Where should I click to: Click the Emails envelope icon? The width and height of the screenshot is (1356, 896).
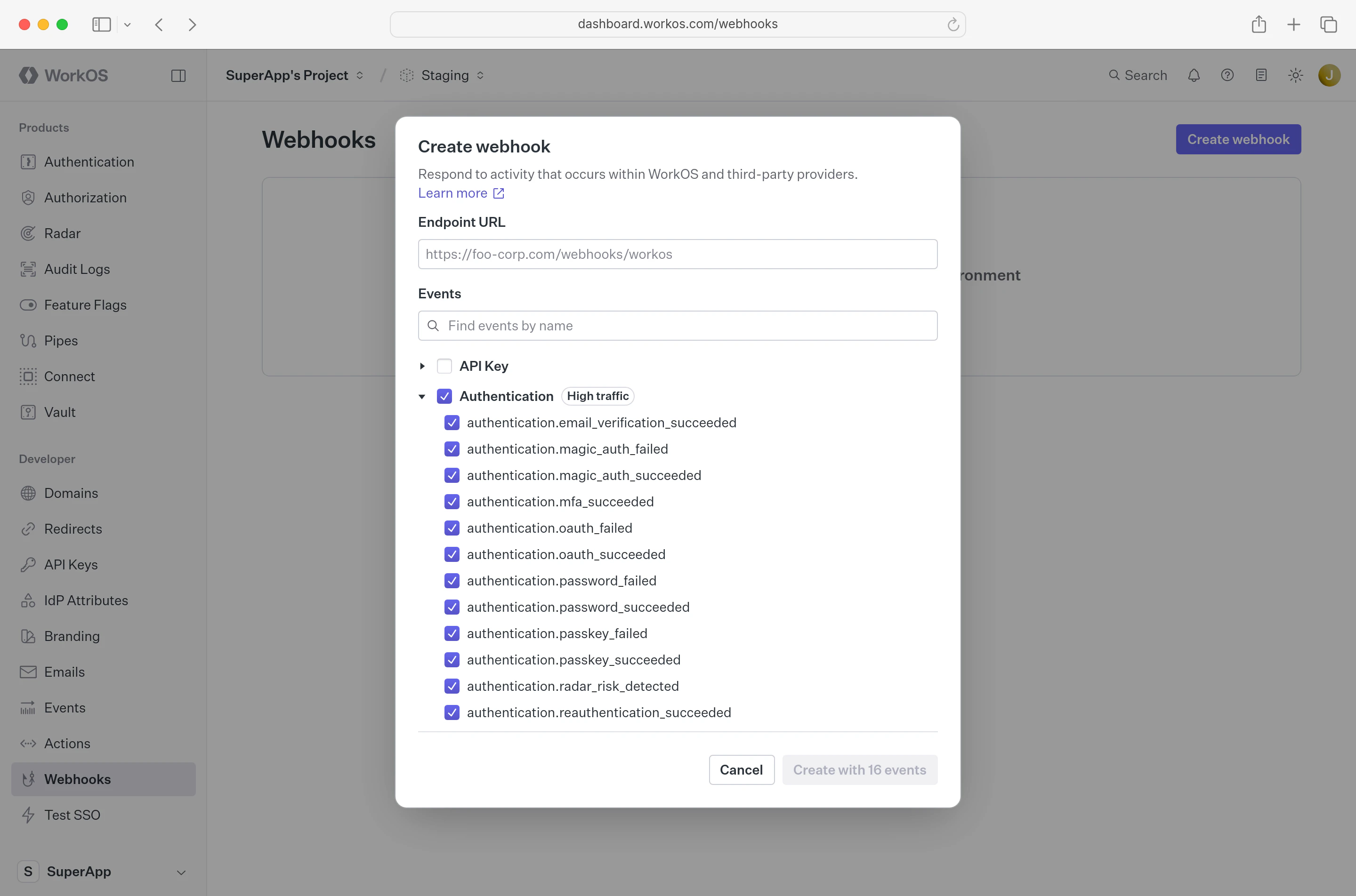28,672
